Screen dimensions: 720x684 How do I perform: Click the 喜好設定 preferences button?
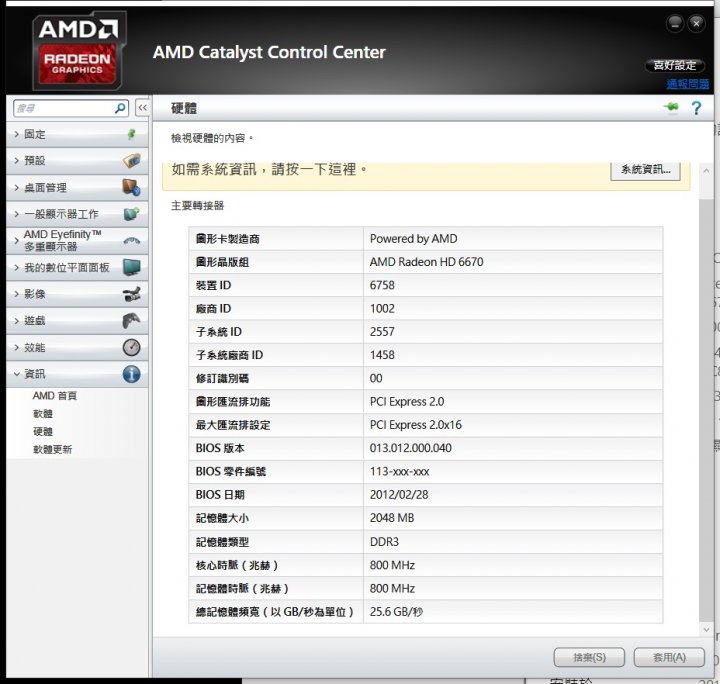tap(675, 66)
